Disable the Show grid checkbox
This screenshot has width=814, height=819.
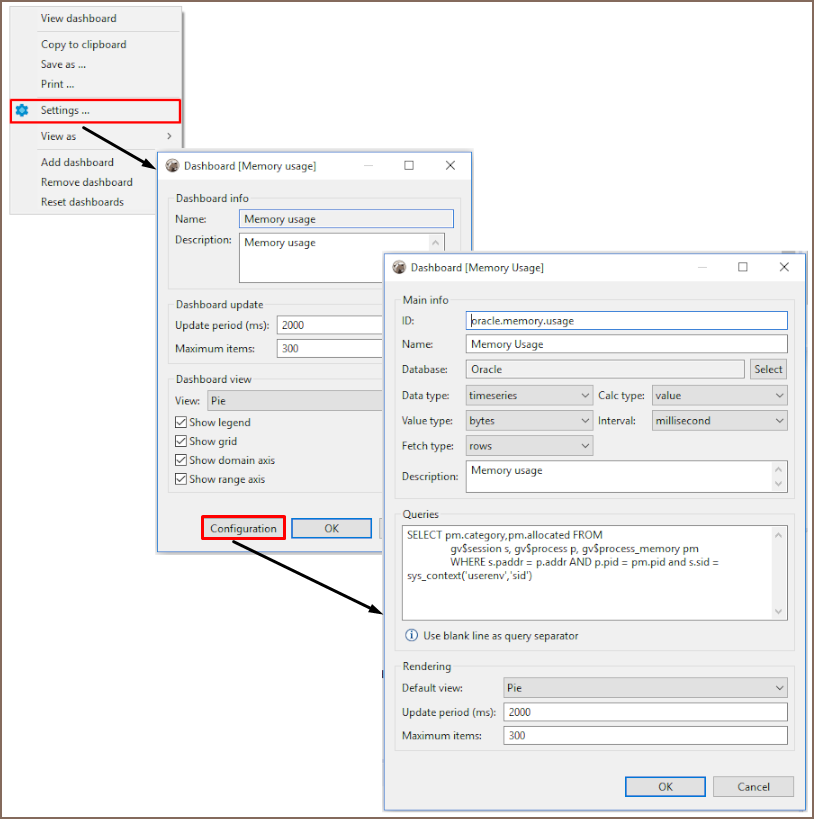[181, 442]
